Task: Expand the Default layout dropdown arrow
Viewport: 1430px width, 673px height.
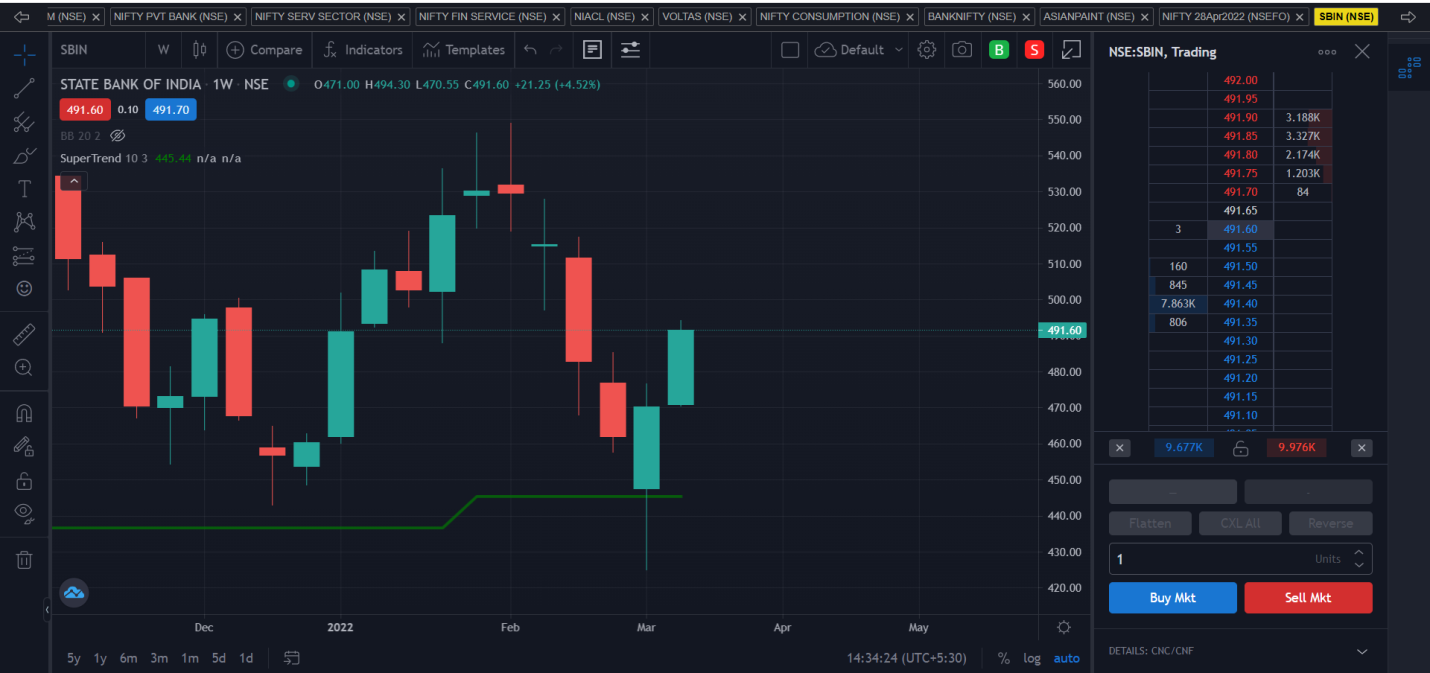Action: click(898, 50)
